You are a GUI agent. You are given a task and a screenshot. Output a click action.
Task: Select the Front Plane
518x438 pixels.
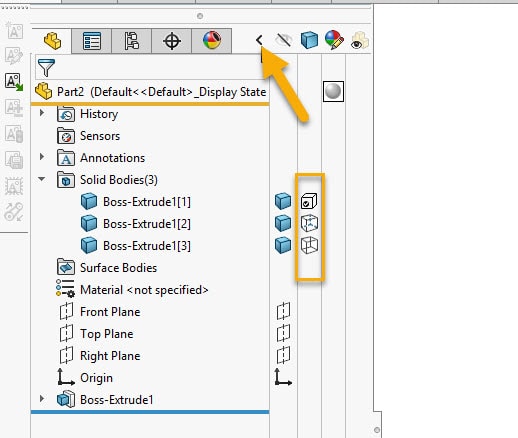click(110, 312)
